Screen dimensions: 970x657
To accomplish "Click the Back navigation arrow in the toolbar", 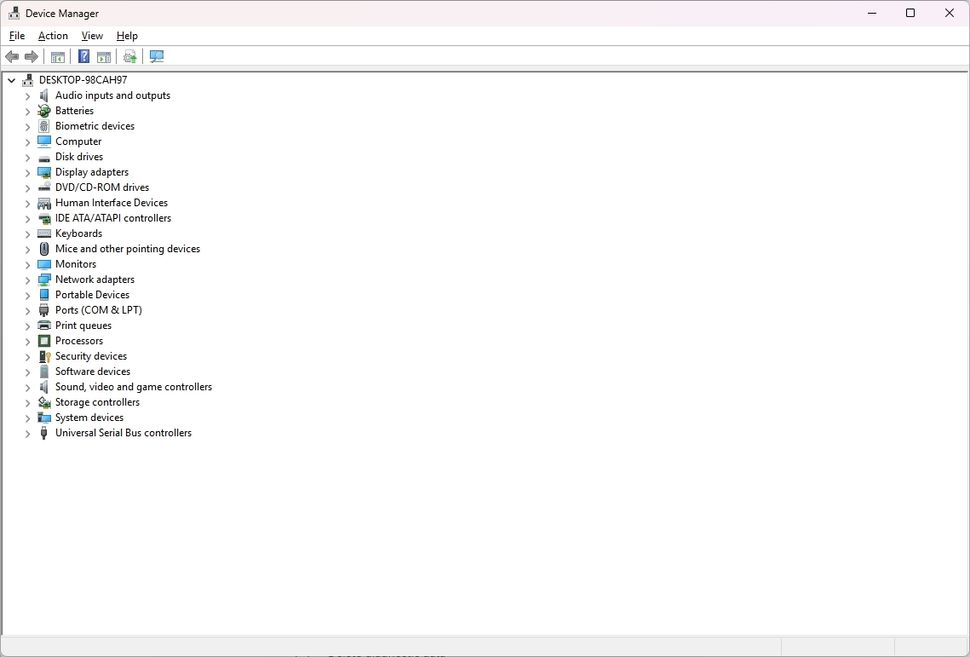I will pos(12,56).
